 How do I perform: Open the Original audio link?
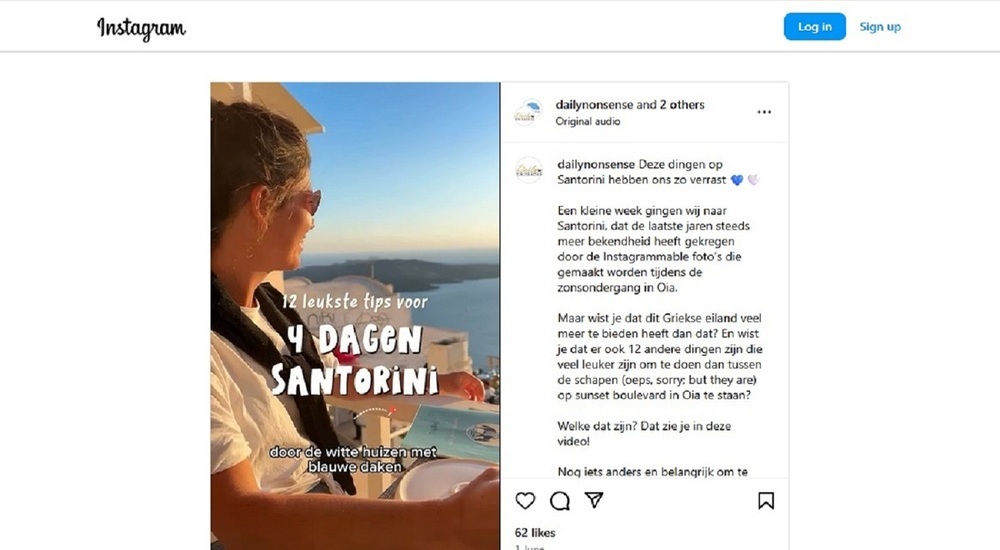[x=587, y=121]
